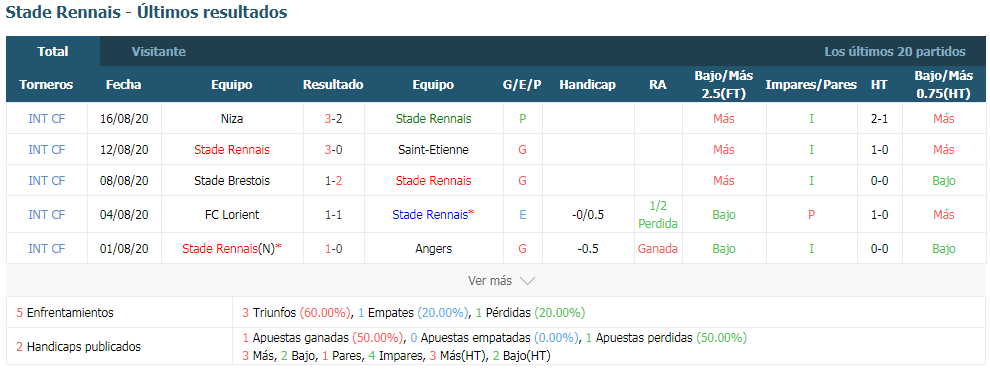Switch to the Visitante tab
990x370 pixels.
(x=158, y=52)
